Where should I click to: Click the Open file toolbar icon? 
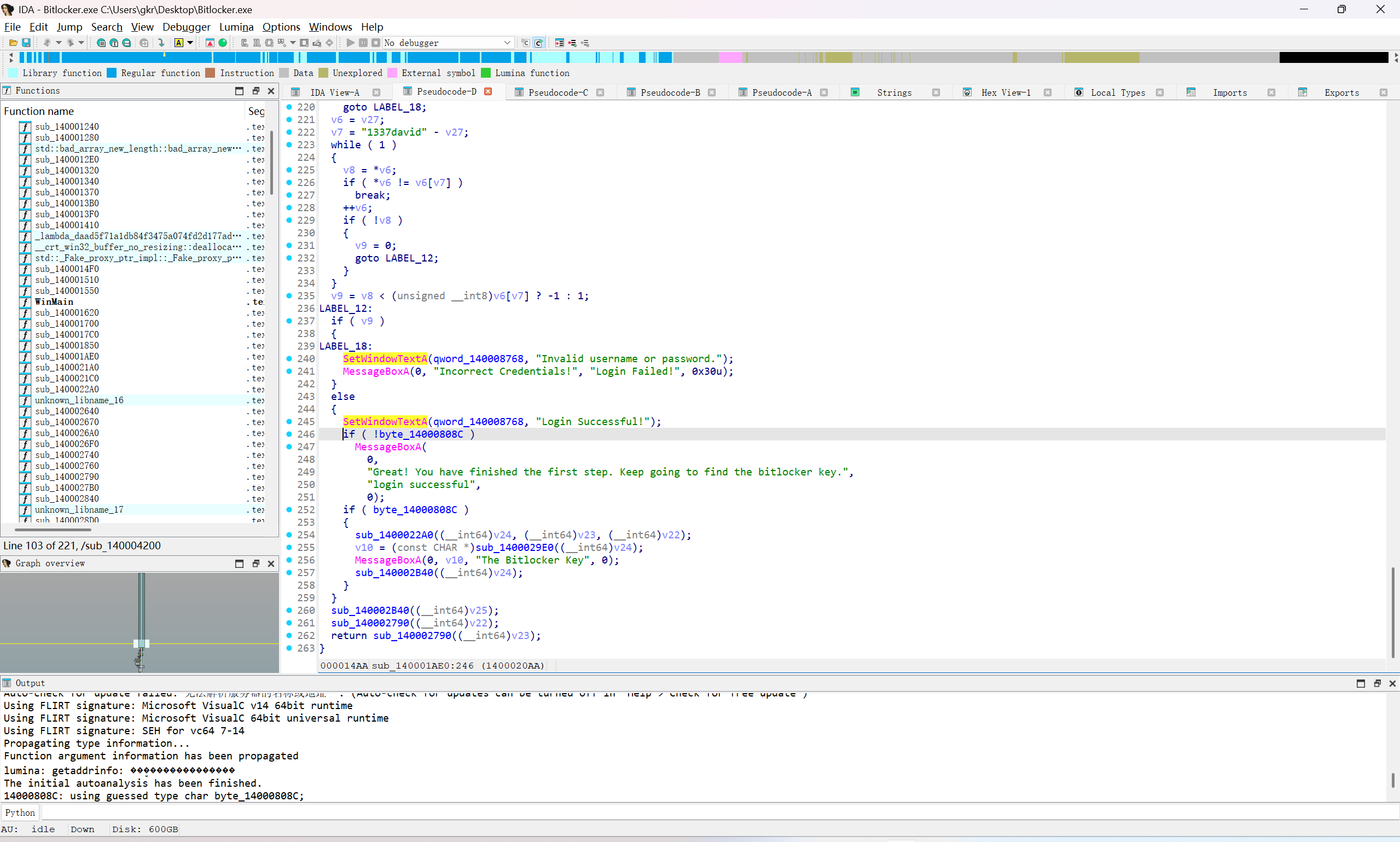tap(13, 43)
